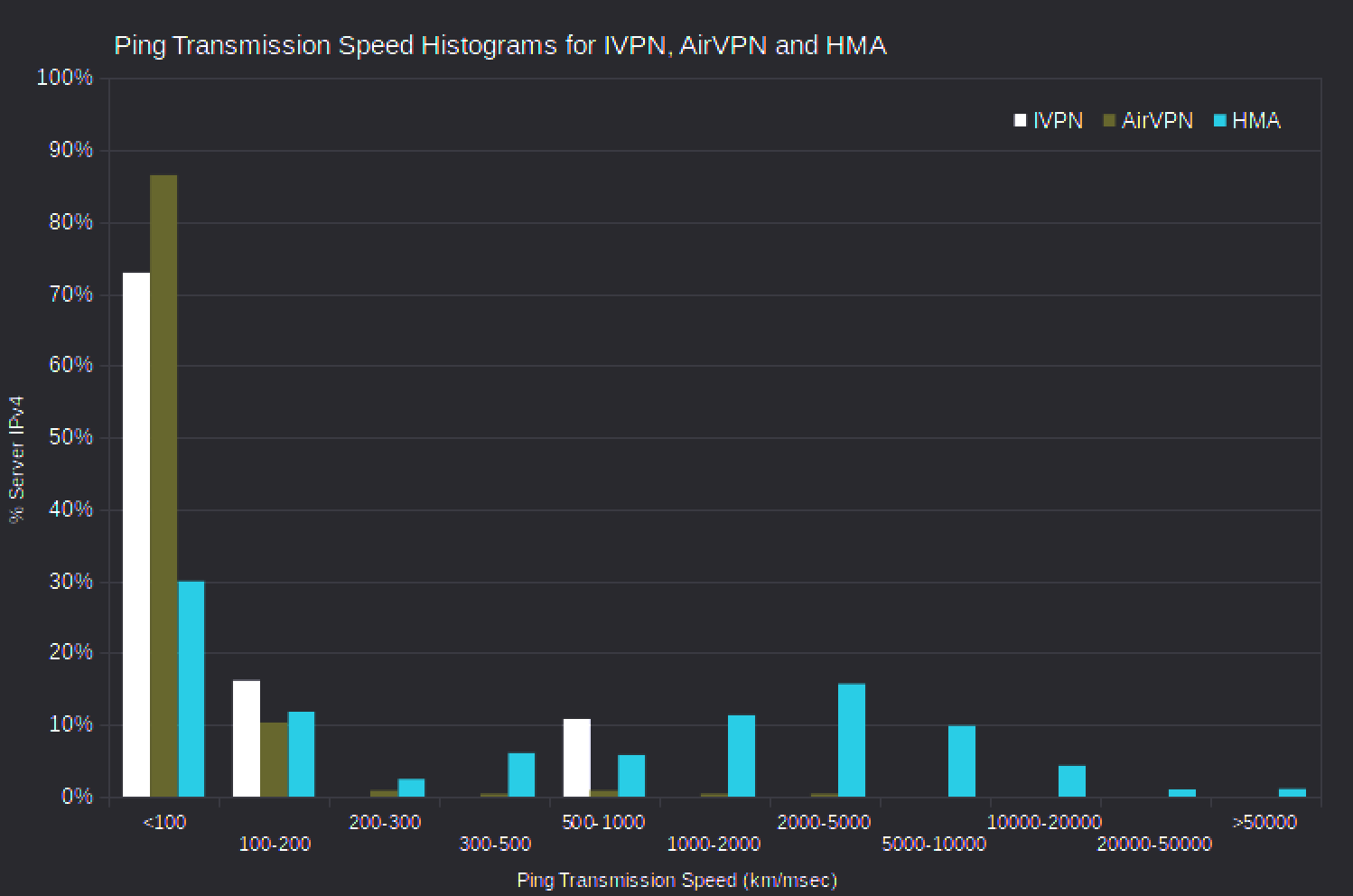Select the AirVPN legend label
This screenshot has width=1353, height=896.
[1157, 121]
